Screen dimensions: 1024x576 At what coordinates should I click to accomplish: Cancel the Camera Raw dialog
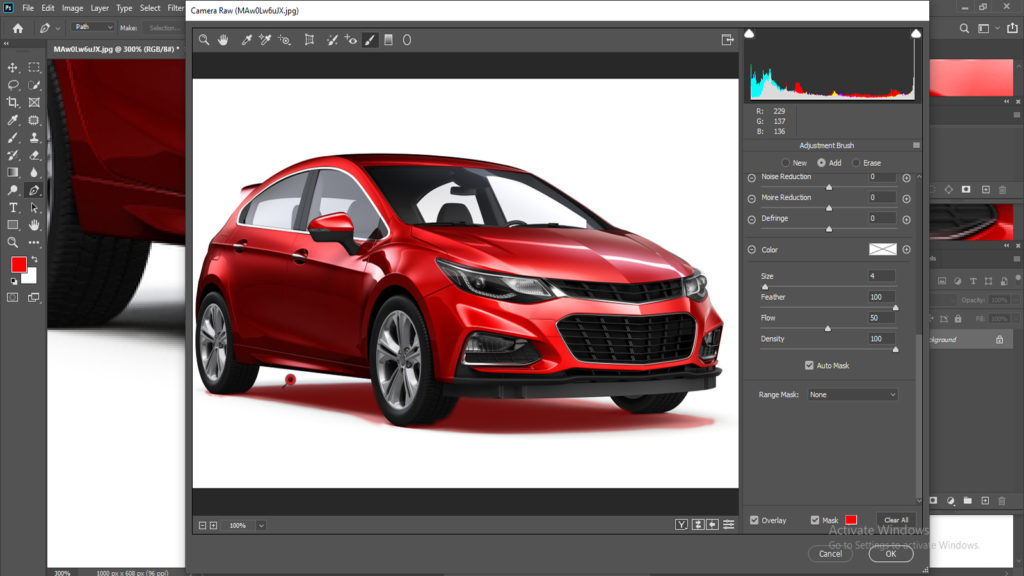[831, 554]
